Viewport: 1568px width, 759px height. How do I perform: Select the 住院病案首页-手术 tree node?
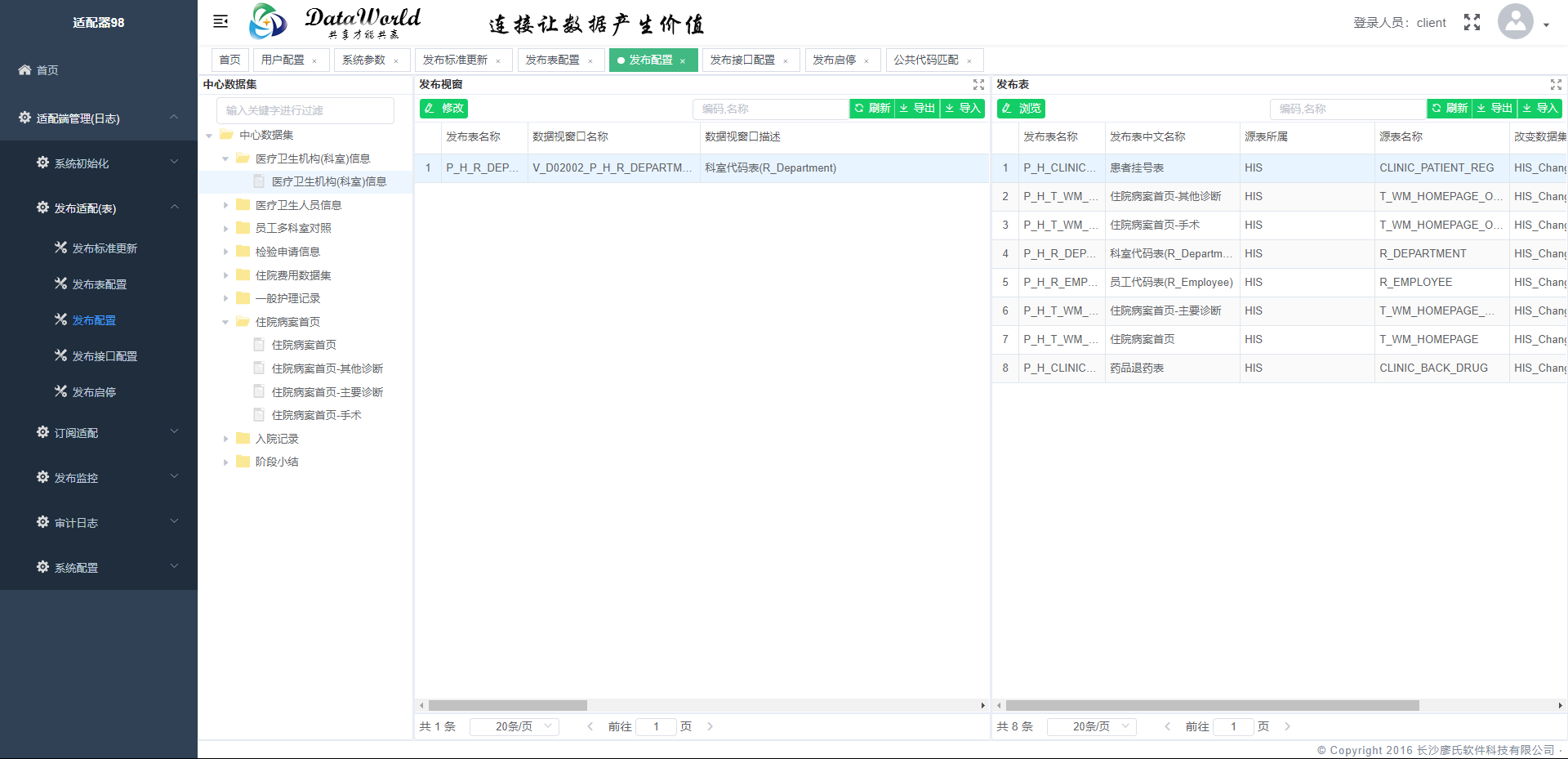click(316, 415)
